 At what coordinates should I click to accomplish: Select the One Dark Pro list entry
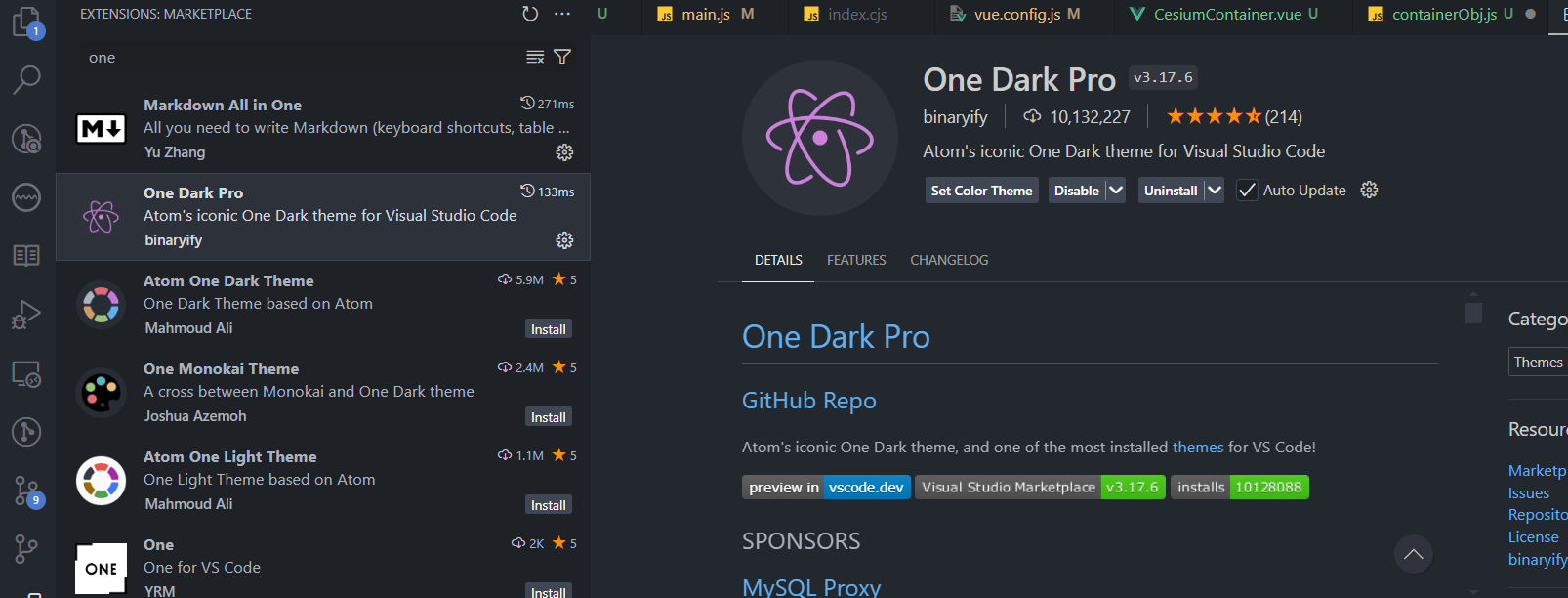click(x=323, y=217)
